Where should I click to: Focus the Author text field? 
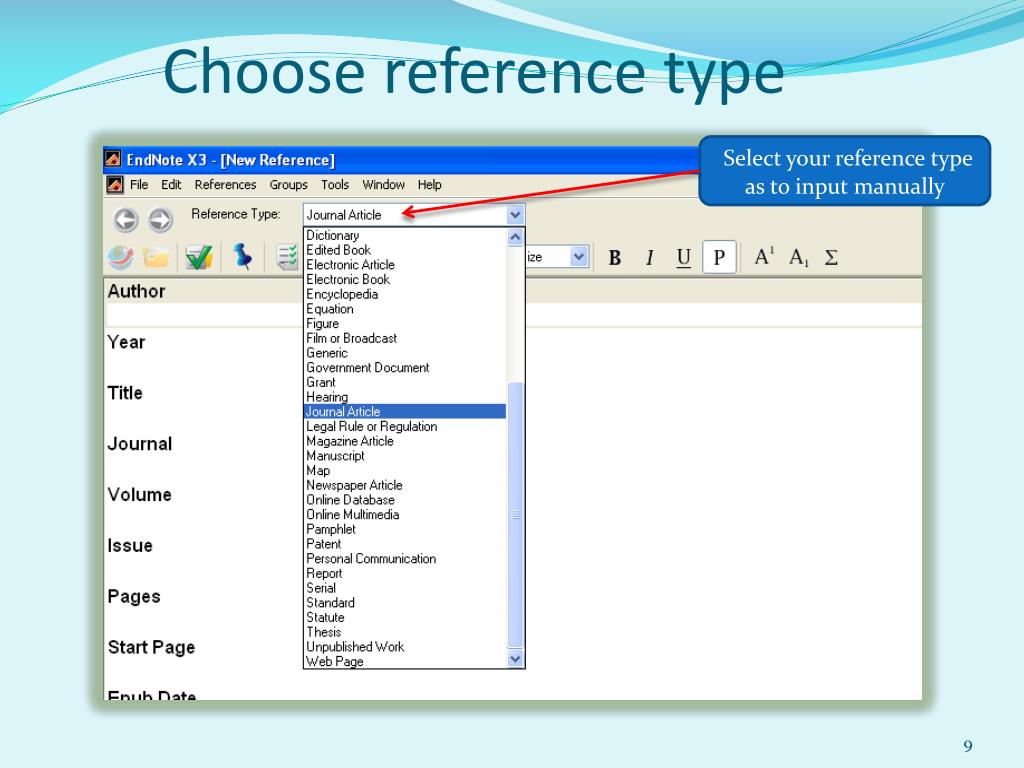pos(513,315)
